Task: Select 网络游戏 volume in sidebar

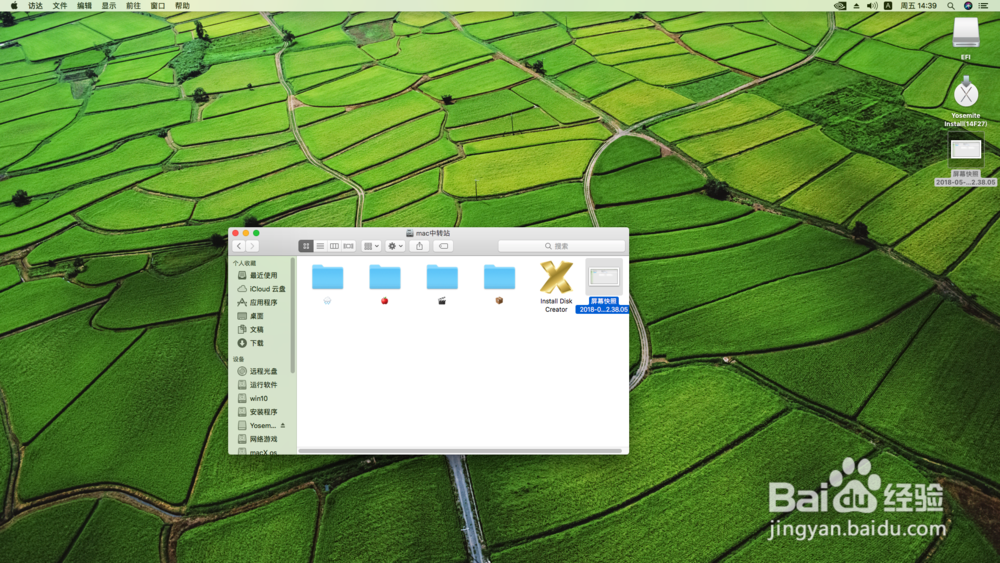Action: pos(263,439)
